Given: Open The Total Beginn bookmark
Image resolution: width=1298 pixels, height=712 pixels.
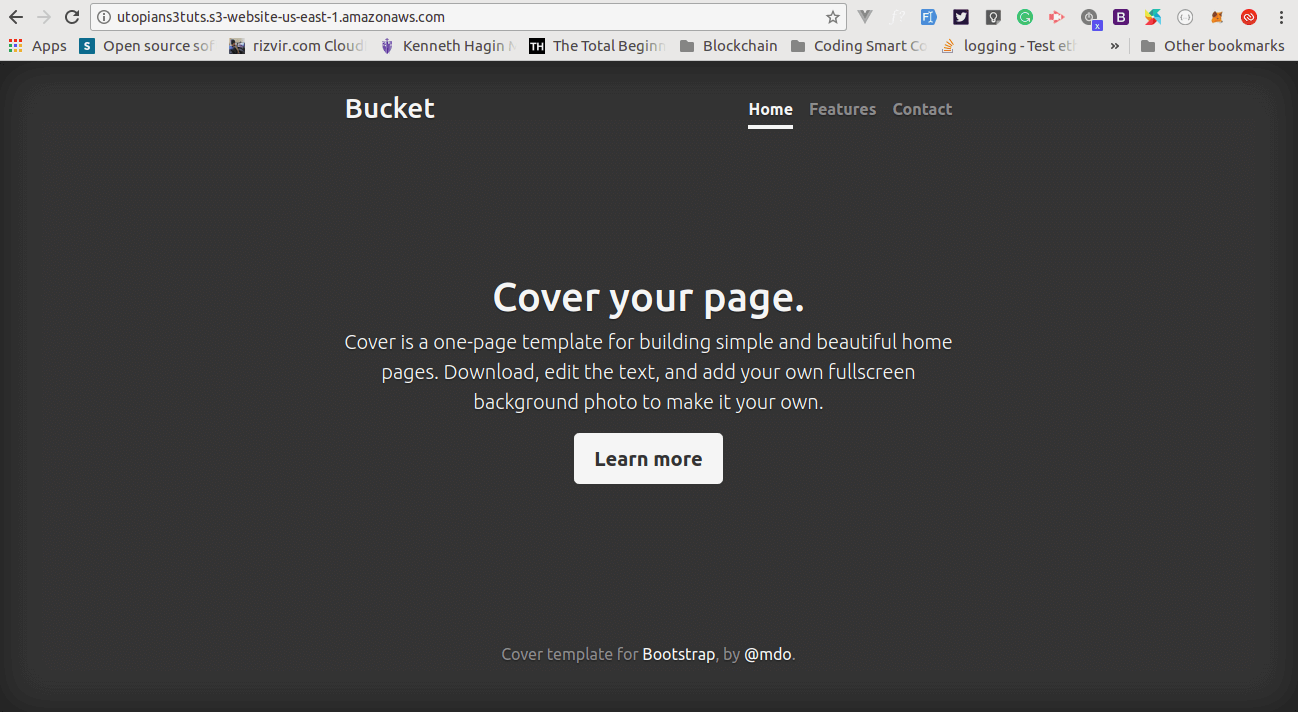Looking at the screenshot, I should point(598,46).
